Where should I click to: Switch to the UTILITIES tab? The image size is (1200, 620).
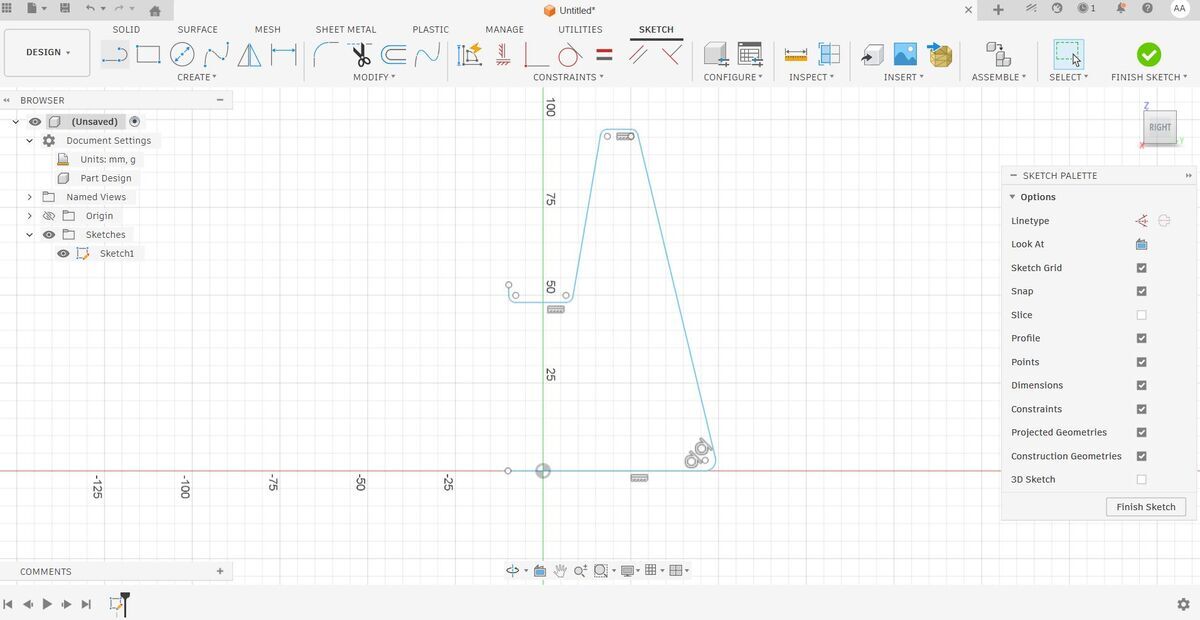click(x=580, y=29)
